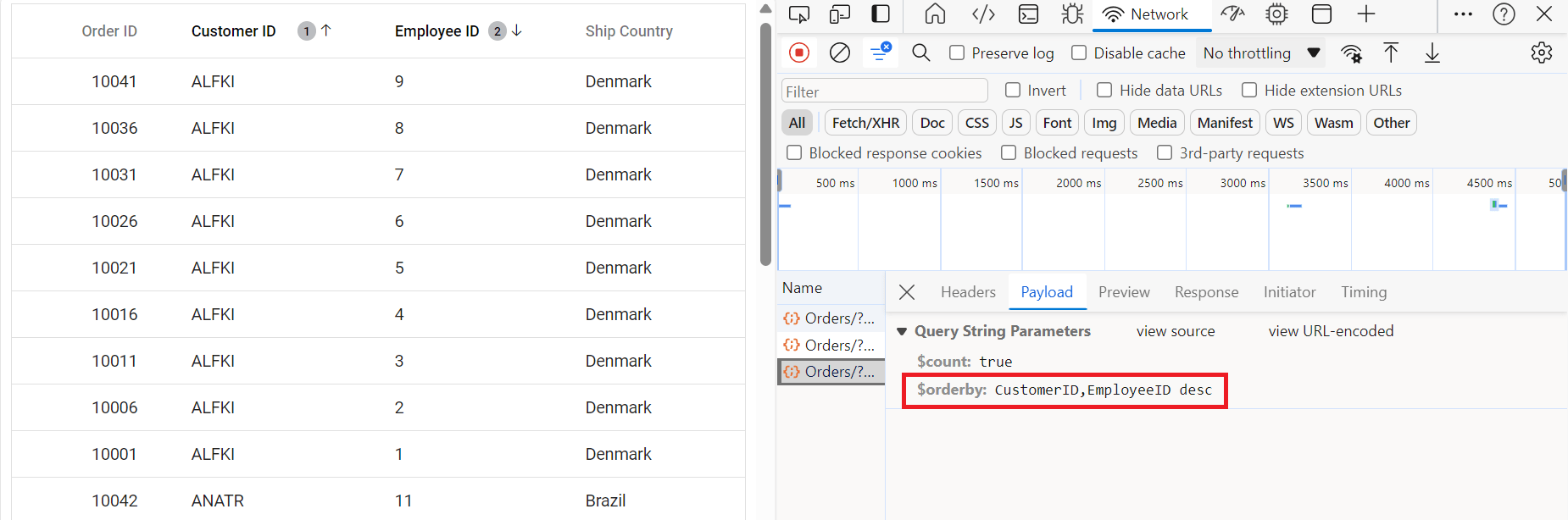Click the import HAR upload arrow
The image size is (1568, 520).
click(1391, 53)
